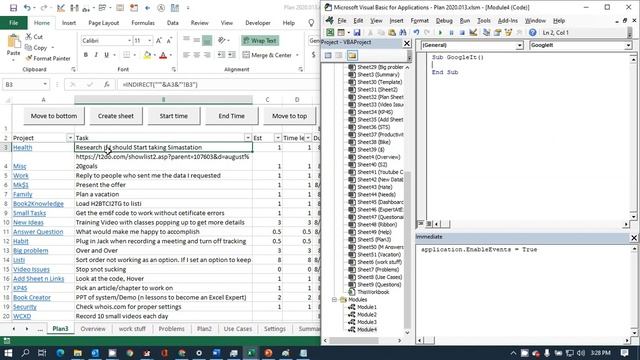Open the Merge & Center dropdown arrow

(x=297, y=55)
